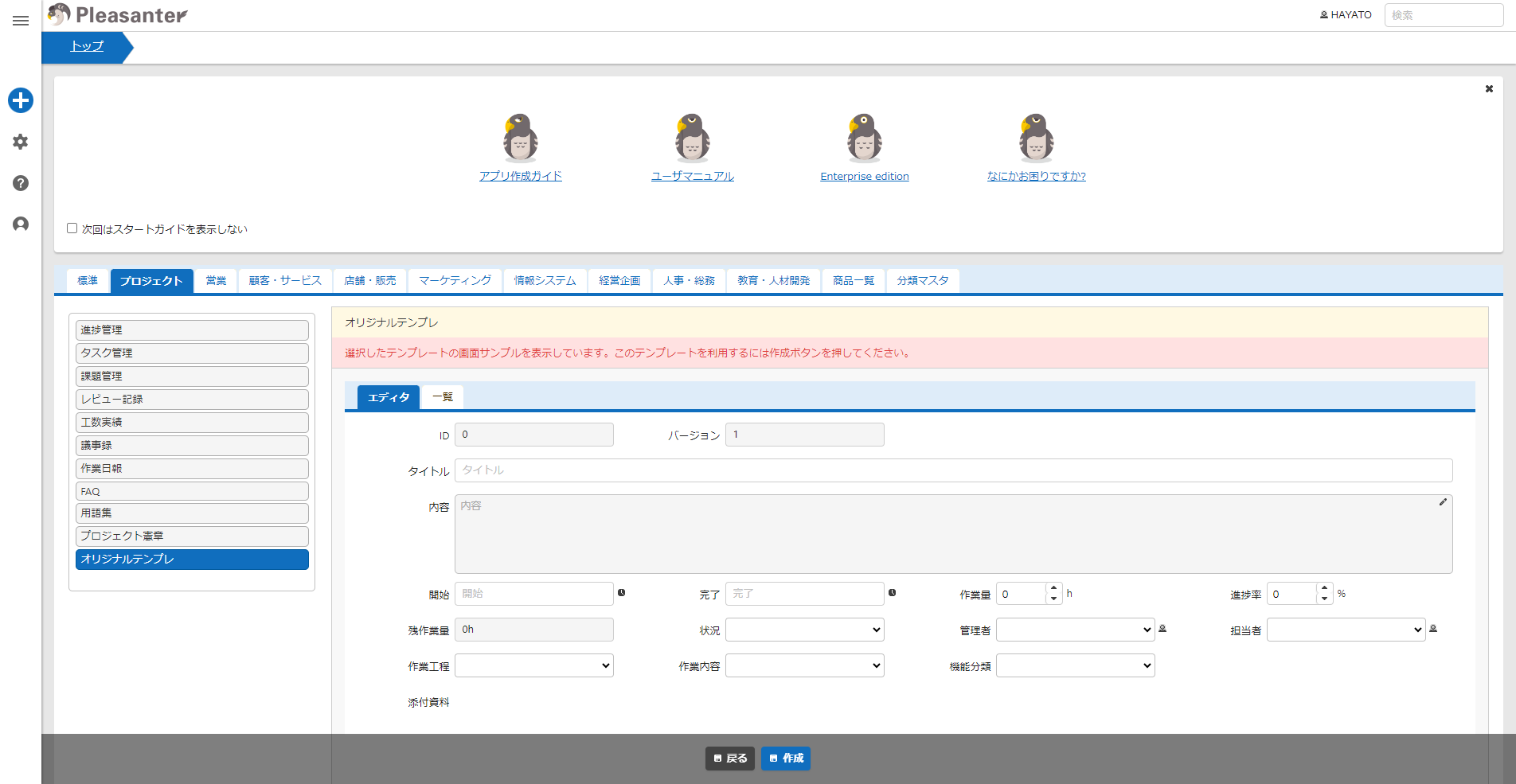Select the FAQ template

[x=192, y=491]
